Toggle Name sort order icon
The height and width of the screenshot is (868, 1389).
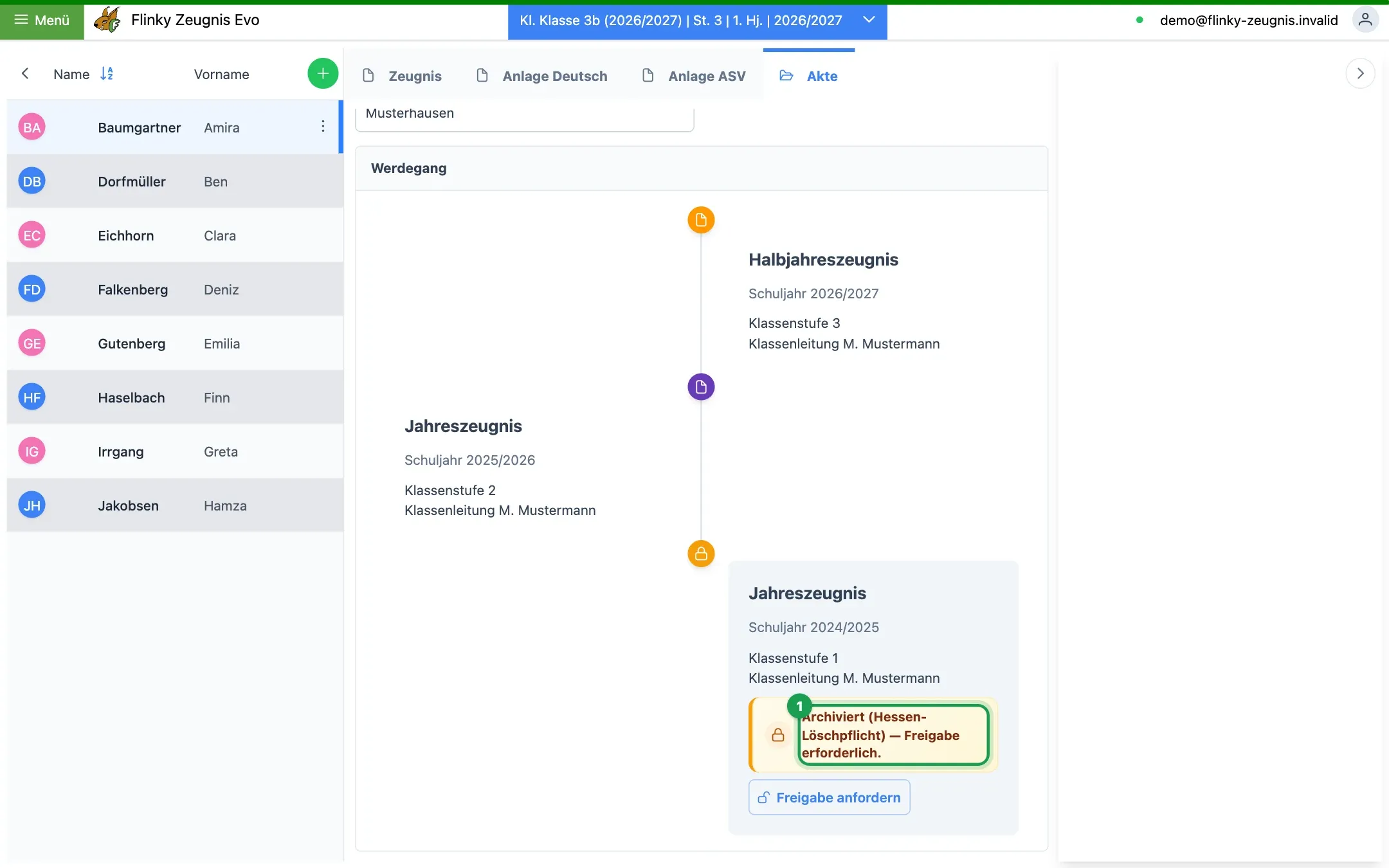[x=107, y=73]
